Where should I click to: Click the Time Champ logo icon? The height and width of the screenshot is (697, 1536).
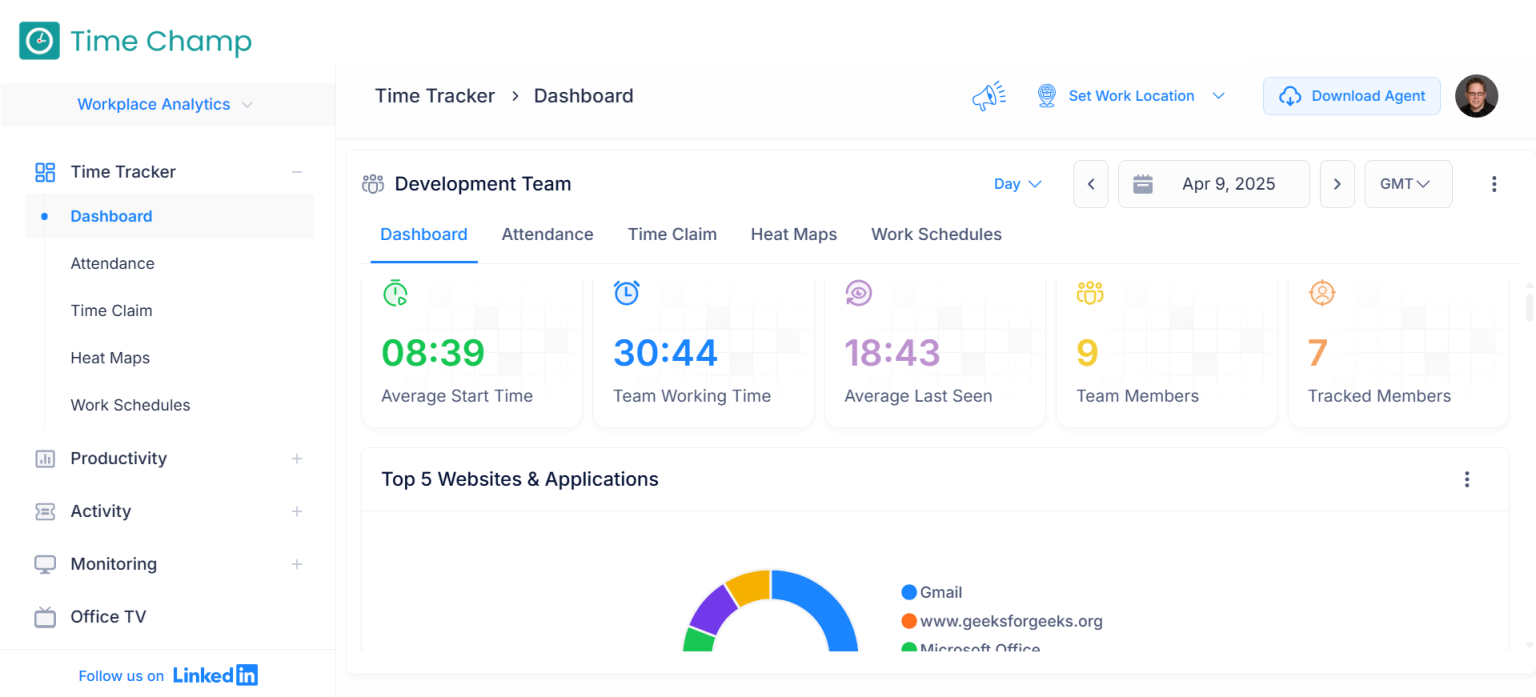[x=38, y=40]
